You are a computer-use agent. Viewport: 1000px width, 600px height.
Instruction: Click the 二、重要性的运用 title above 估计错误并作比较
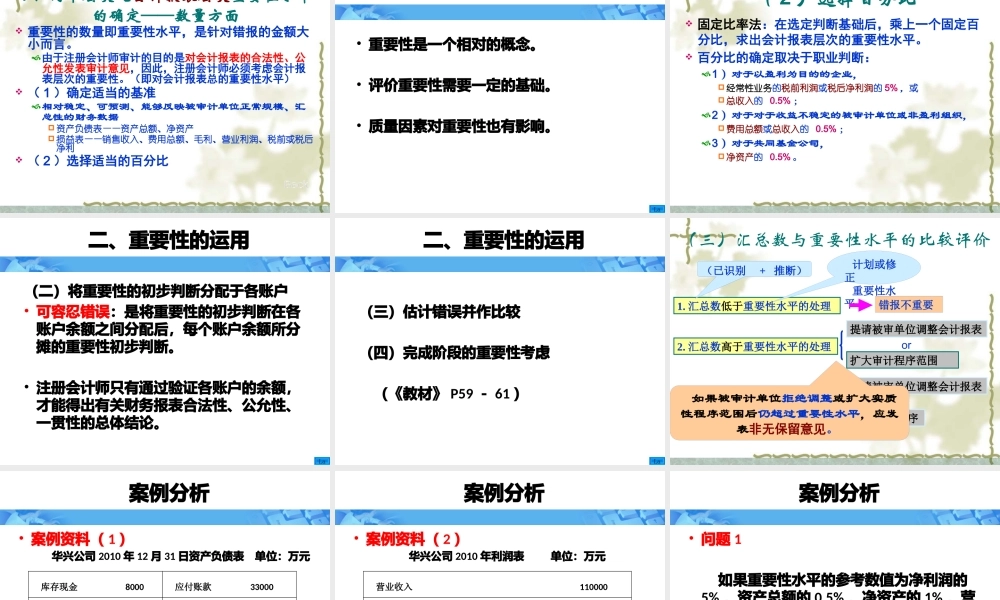pos(504,240)
